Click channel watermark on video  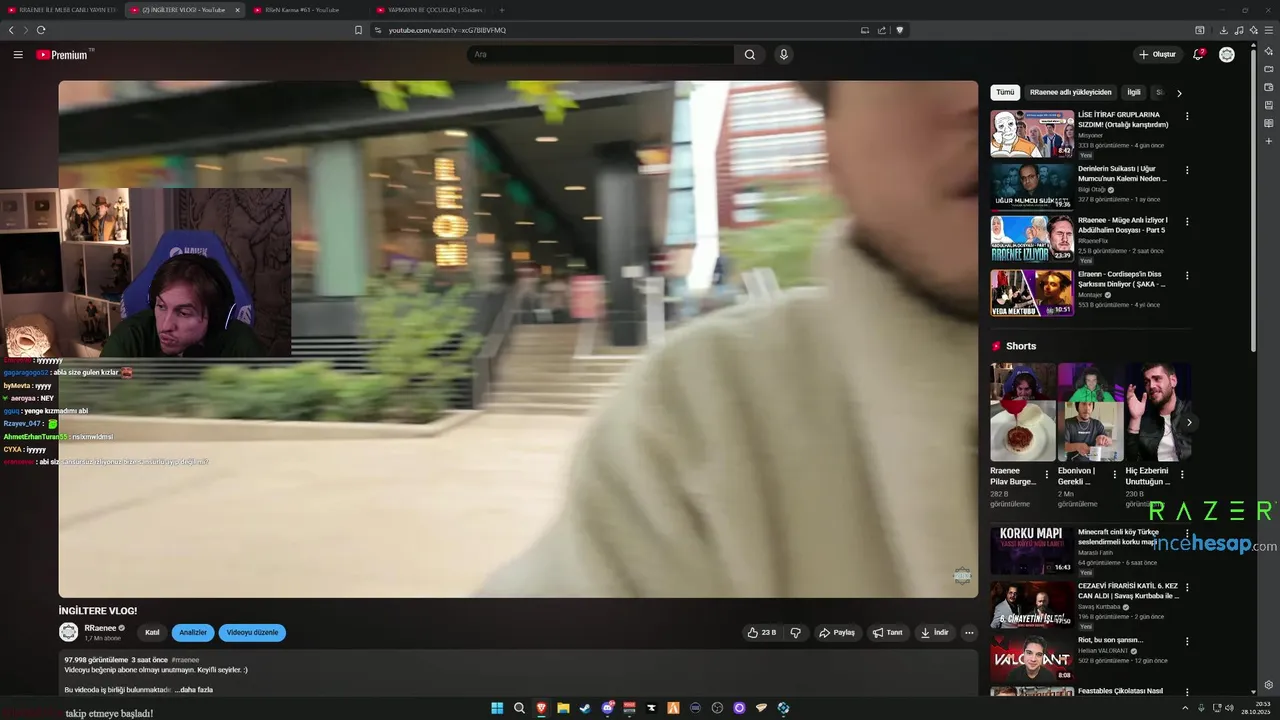click(962, 576)
